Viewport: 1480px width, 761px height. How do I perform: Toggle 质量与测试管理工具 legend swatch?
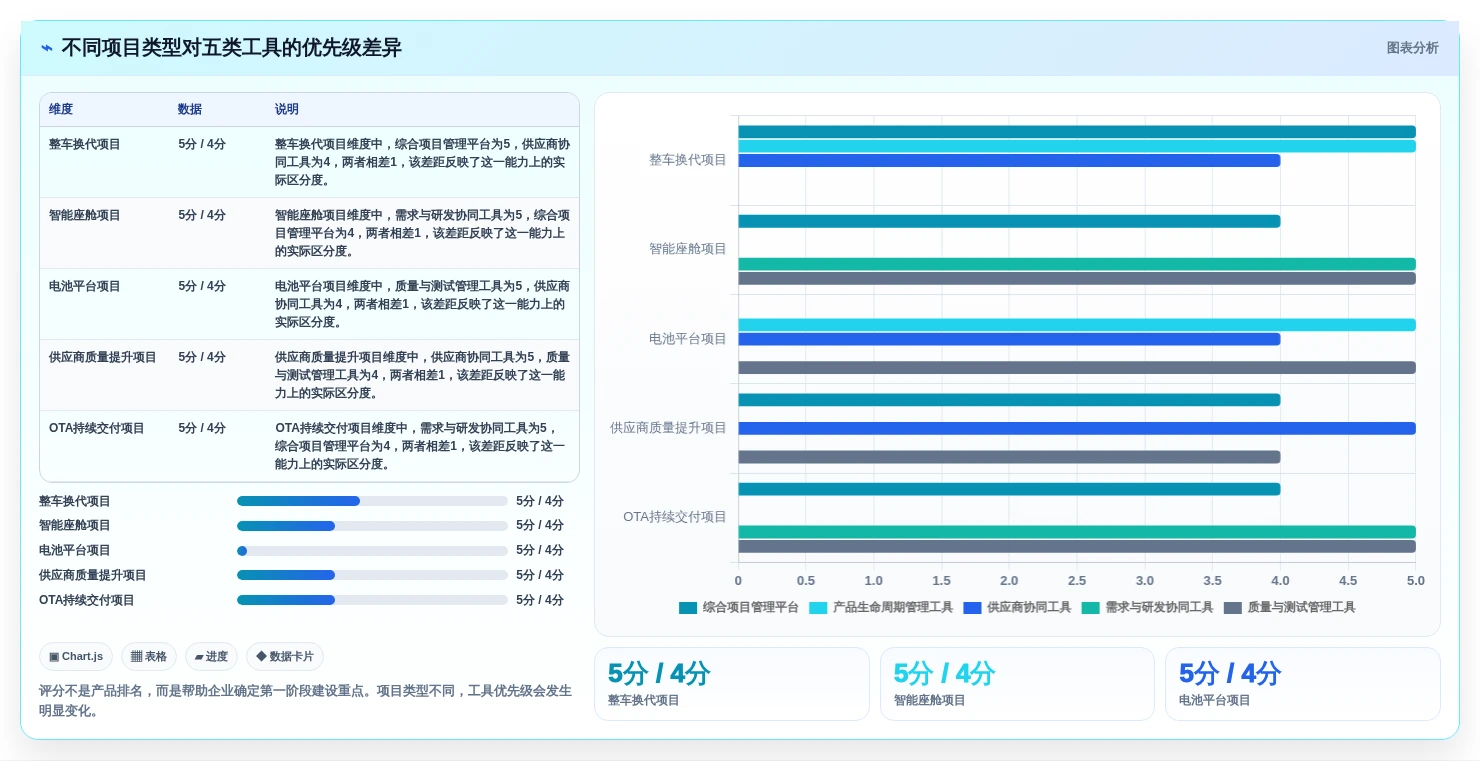click(1232, 607)
